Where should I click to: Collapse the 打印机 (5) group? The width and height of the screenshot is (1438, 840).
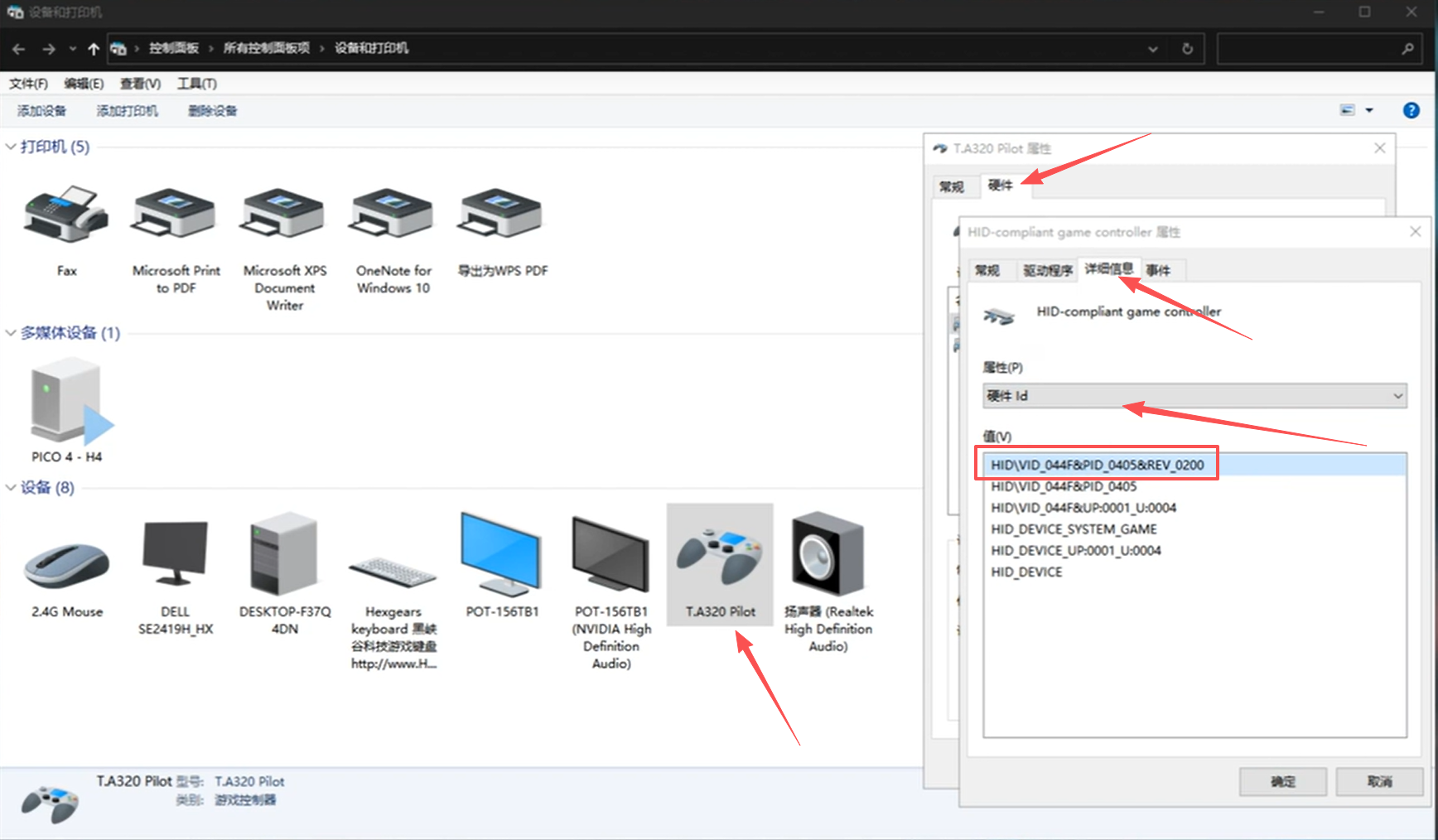[x=11, y=147]
